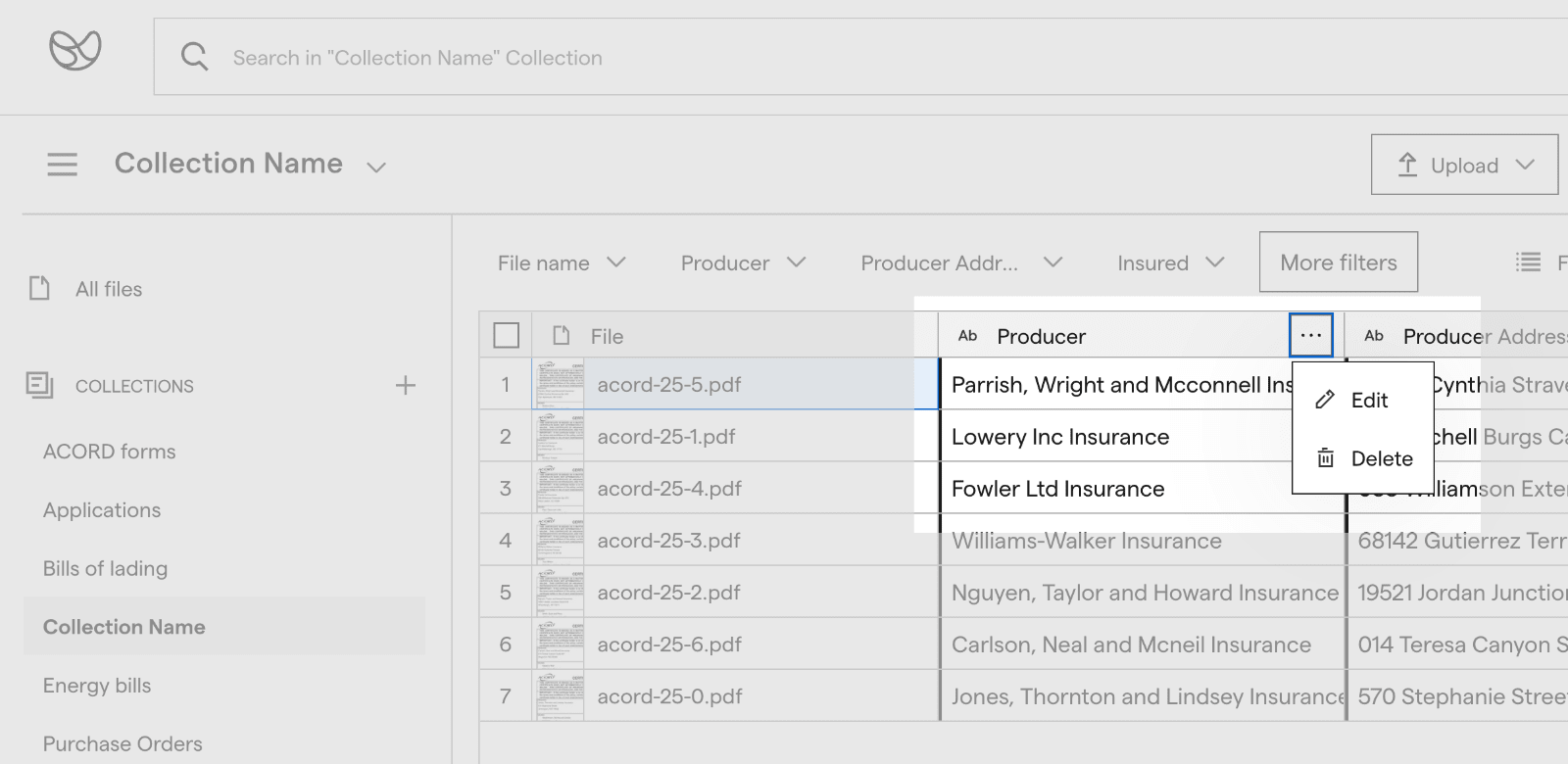Select the Energy bills collection
The image size is (1568, 764).
[97, 686]
